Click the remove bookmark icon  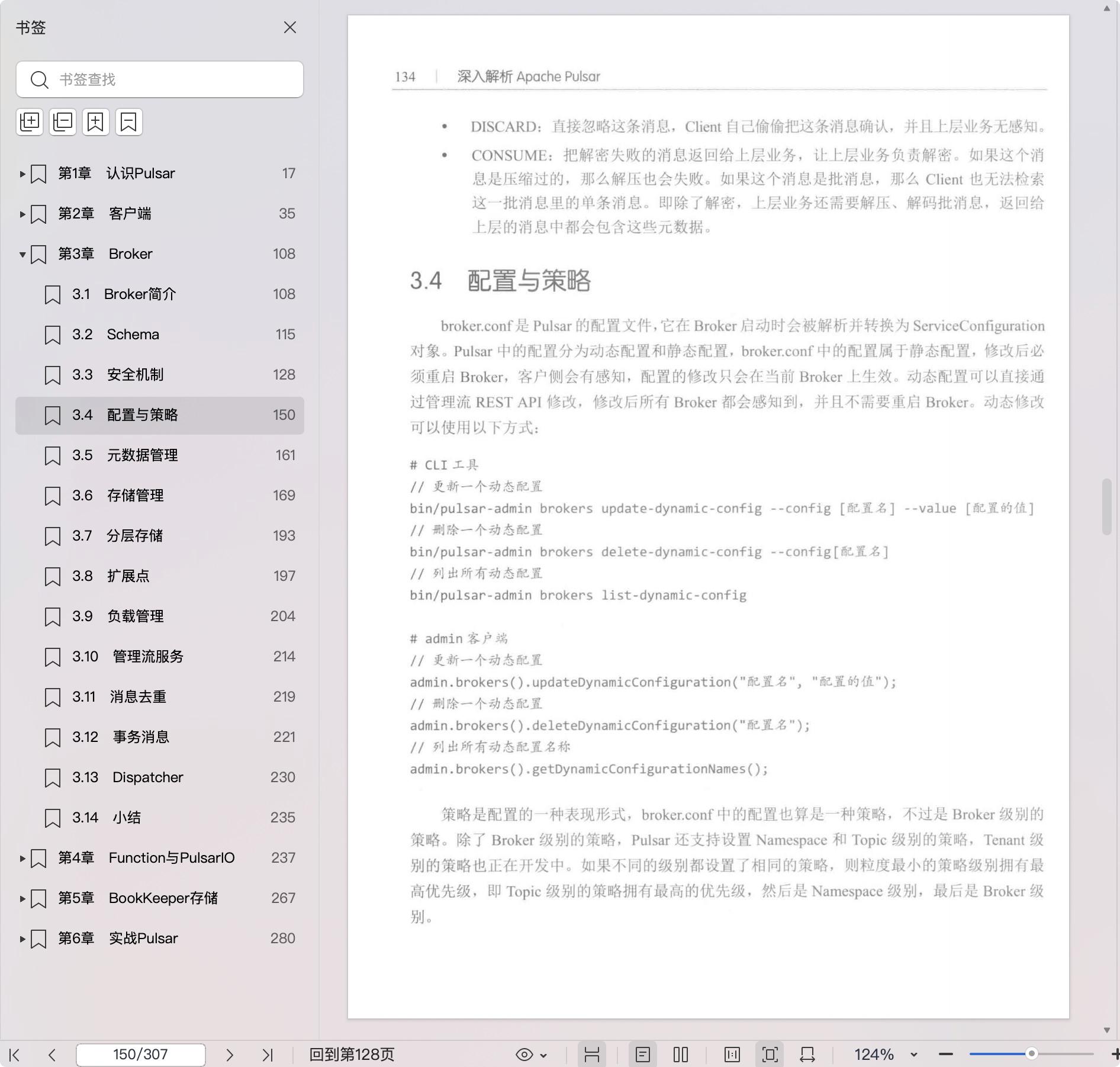128,122
